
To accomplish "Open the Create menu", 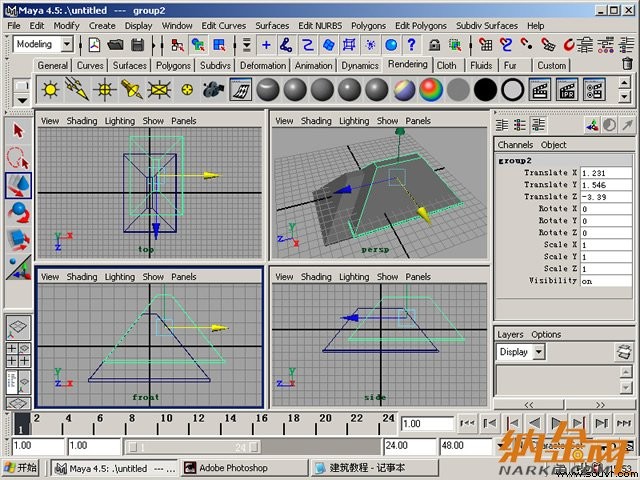I will coord(102,26).
